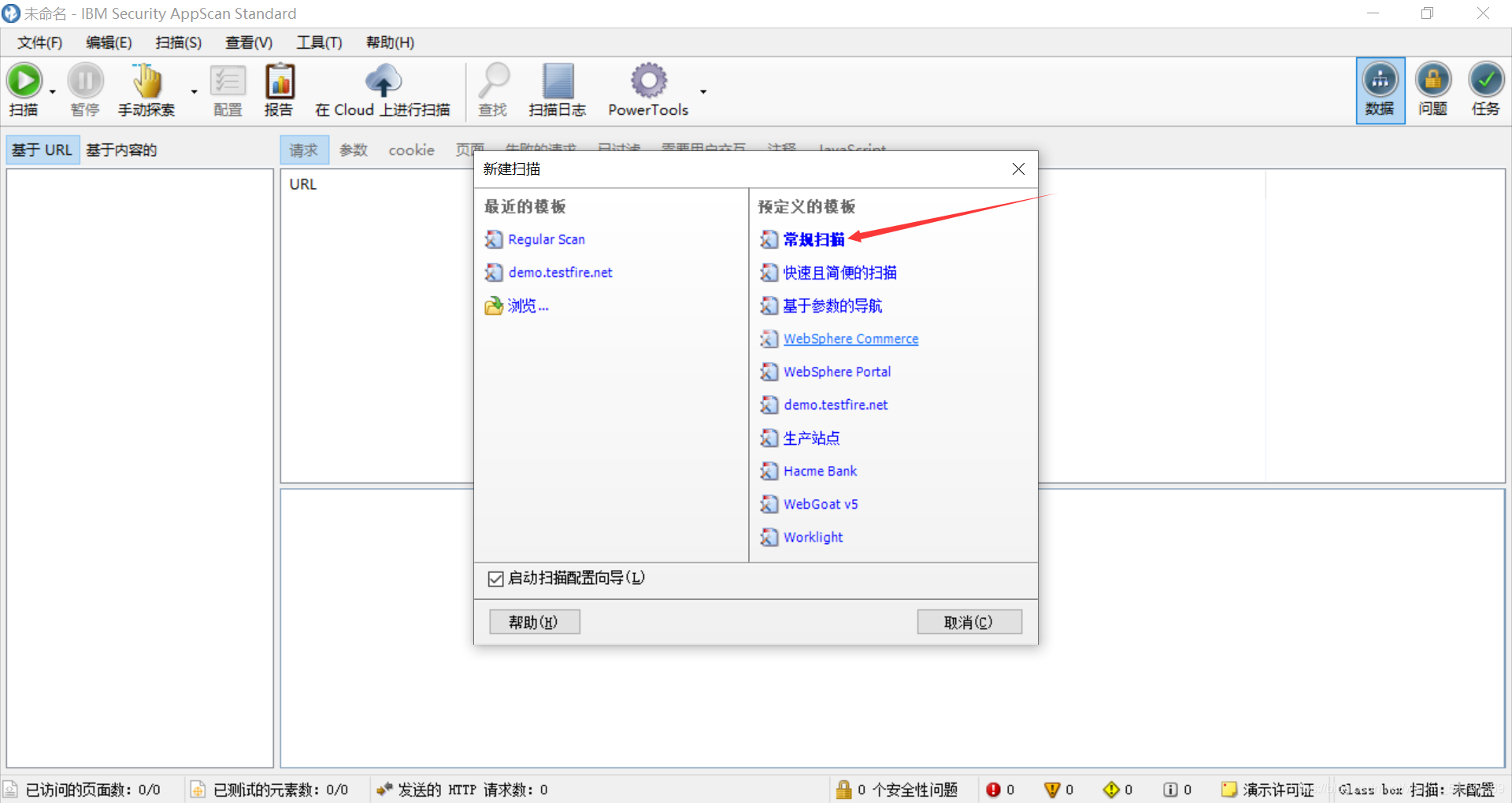Click the orange medium severity status icon
The image size is (1512, 803).
coord(1051,790)
